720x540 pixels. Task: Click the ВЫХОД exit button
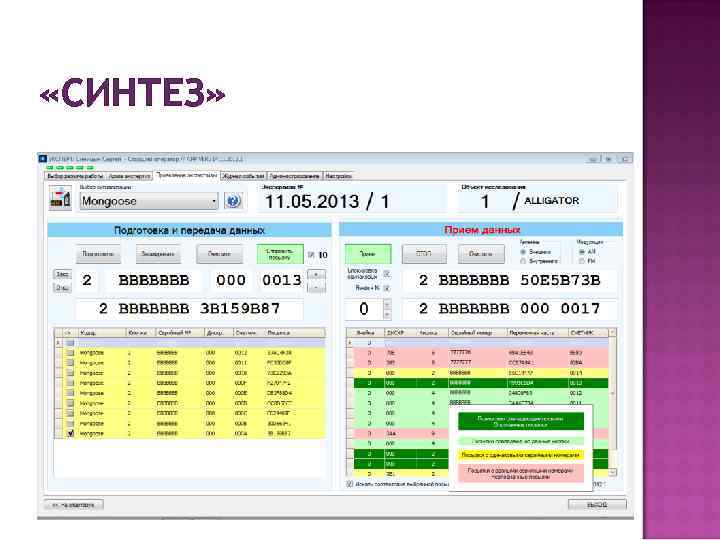click(x=597, y=505)
